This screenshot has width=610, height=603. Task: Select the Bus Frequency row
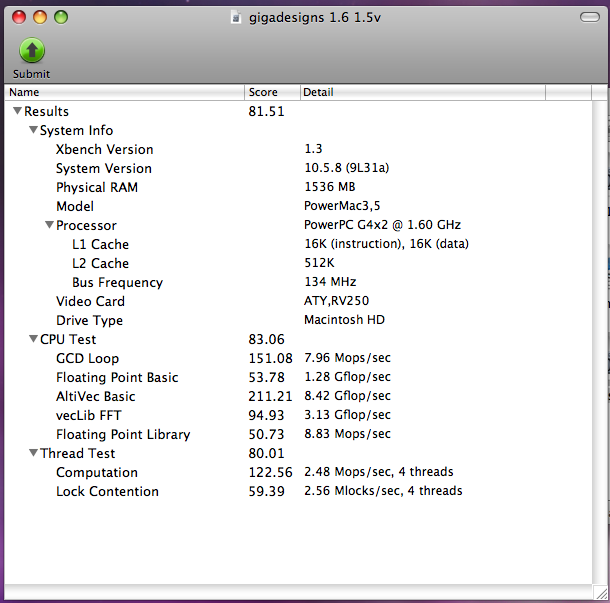[x=298, y=282]
